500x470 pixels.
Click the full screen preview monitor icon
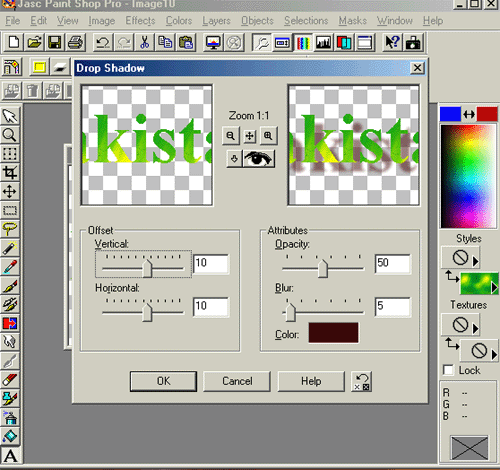pyautogui.click(x=213, y=42)
